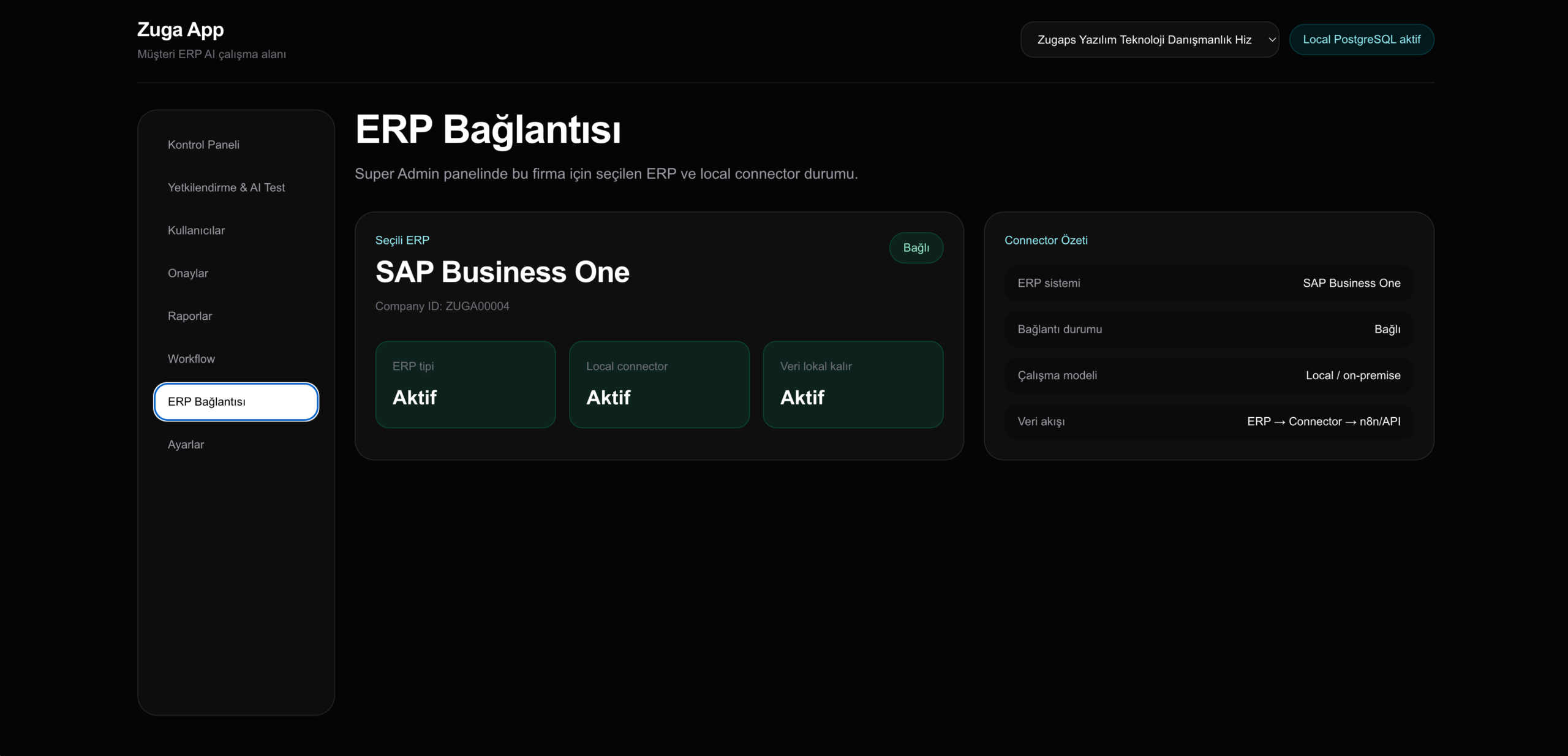Viewport: 1568px width, 756px height.
Task: Click Company ID: ZUGA00004 text
Action: point(442,306)
